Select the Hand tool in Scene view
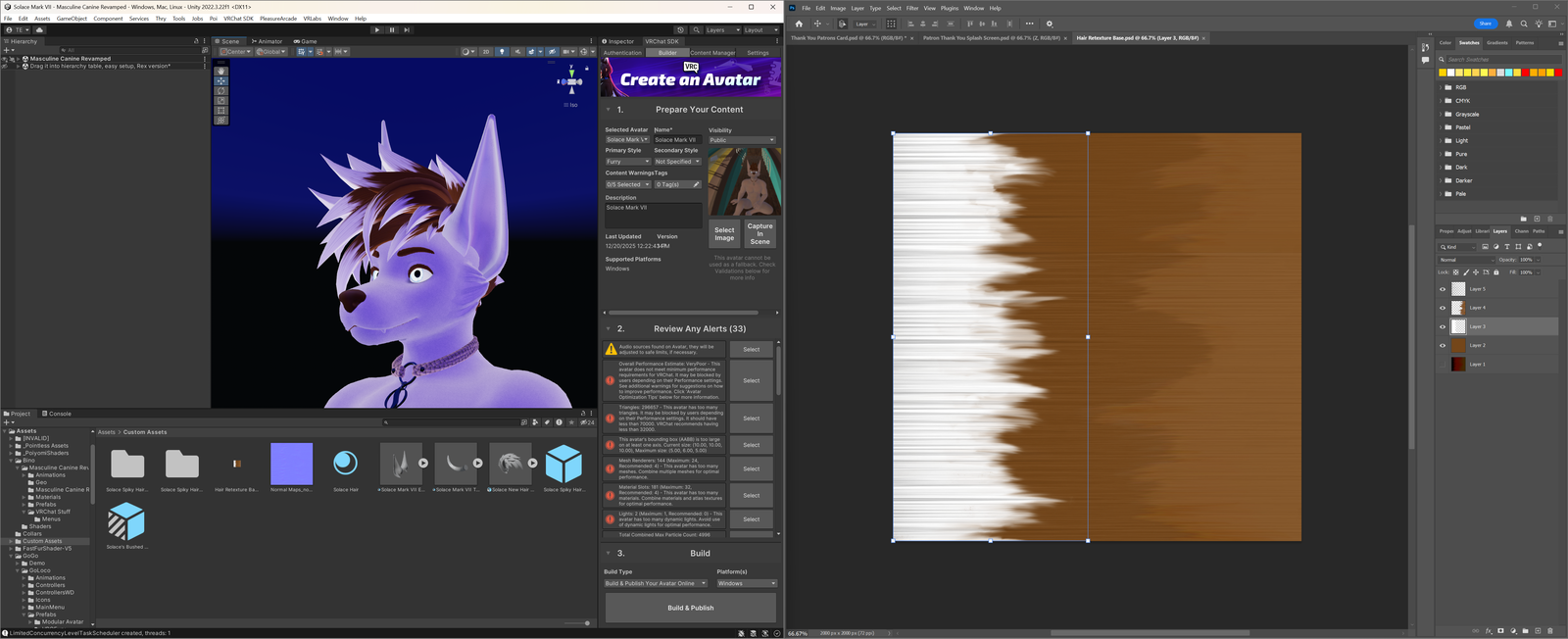Viewport: 1568px width, 639px height. point(220,72)
